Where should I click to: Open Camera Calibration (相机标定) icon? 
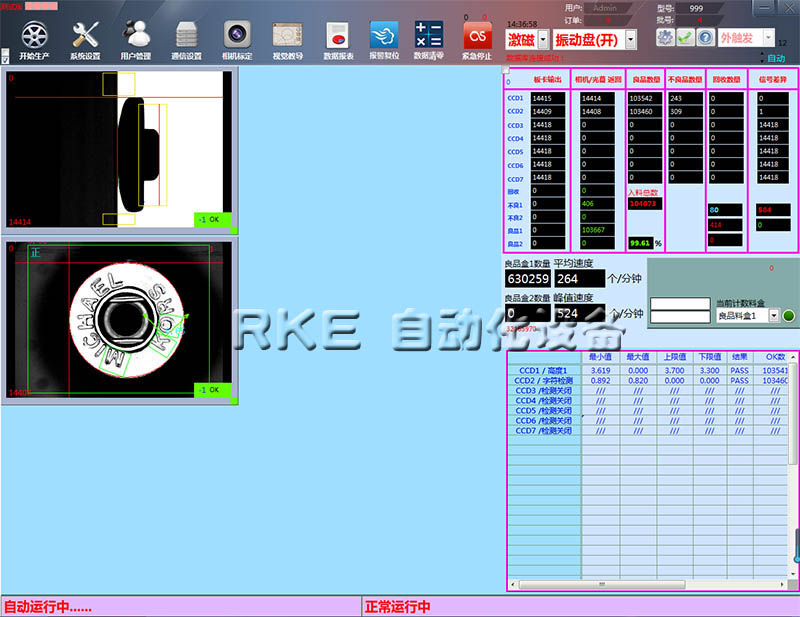(x=237, y=35)
